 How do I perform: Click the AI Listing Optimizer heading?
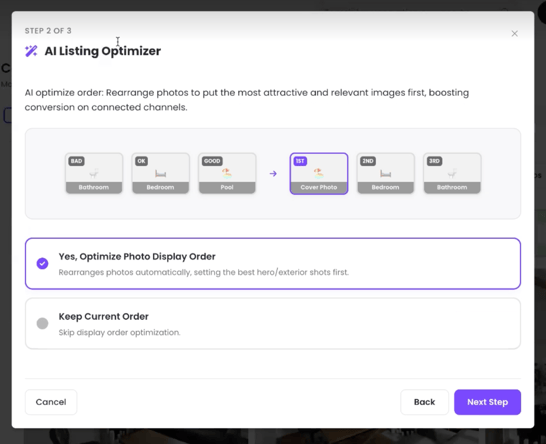[x=103, y=51]
